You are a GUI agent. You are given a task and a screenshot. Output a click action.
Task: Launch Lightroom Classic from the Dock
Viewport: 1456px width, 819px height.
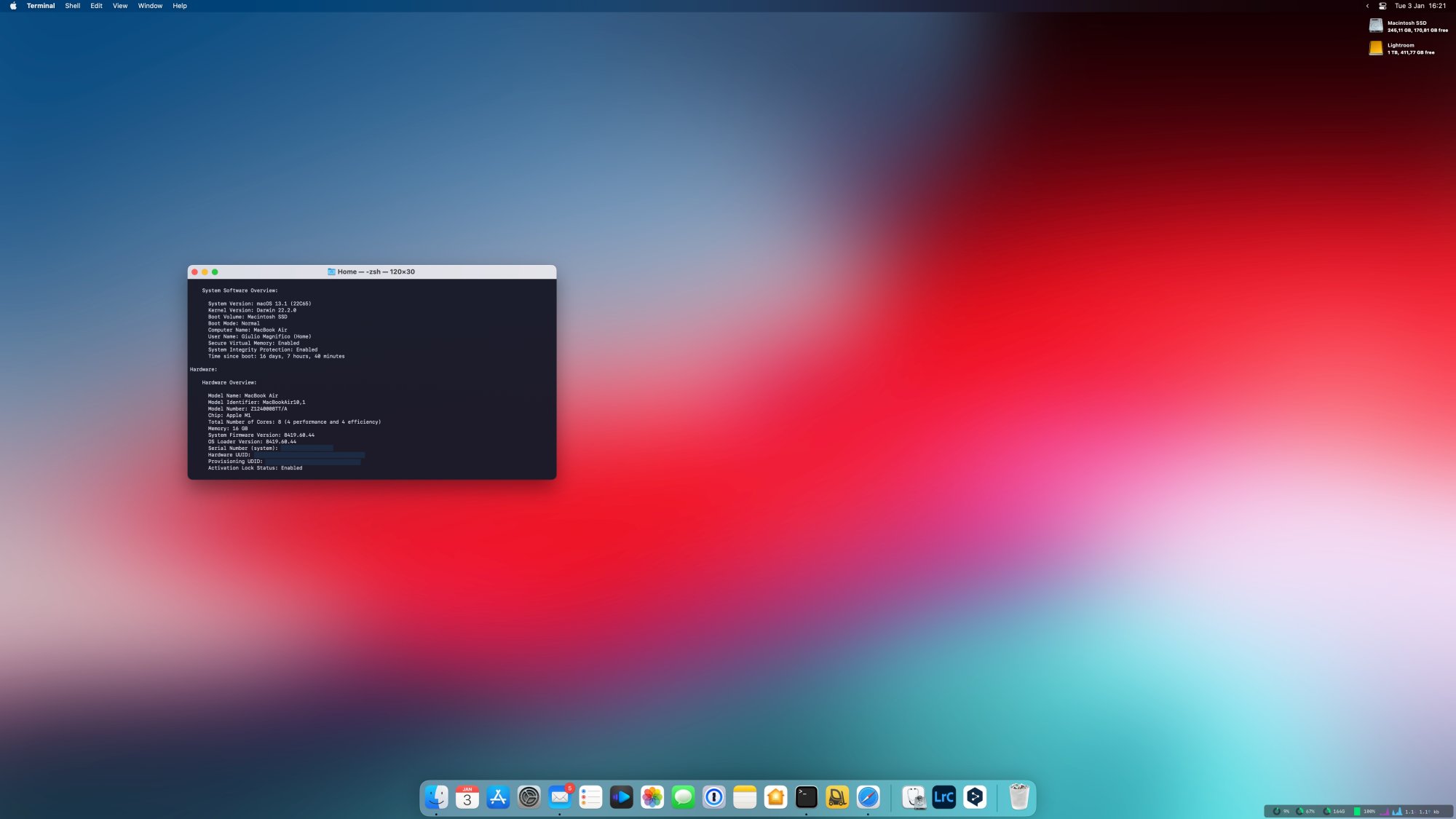click(944, 797)
